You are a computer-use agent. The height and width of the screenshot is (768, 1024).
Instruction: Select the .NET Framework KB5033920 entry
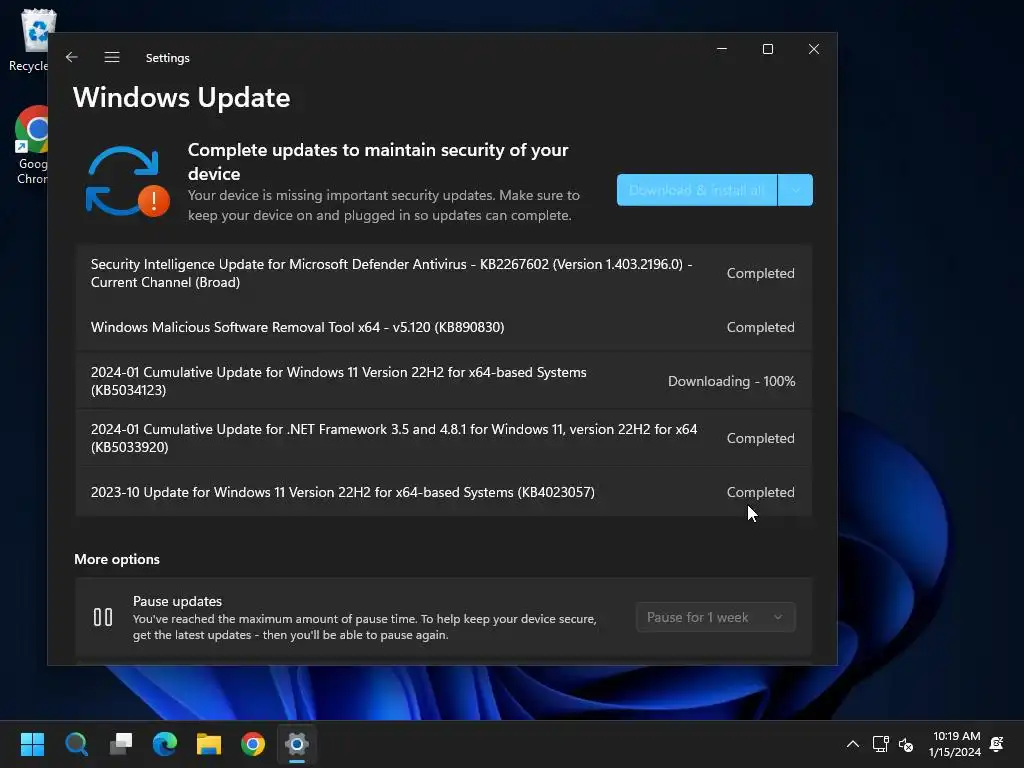tap(443, 438)
